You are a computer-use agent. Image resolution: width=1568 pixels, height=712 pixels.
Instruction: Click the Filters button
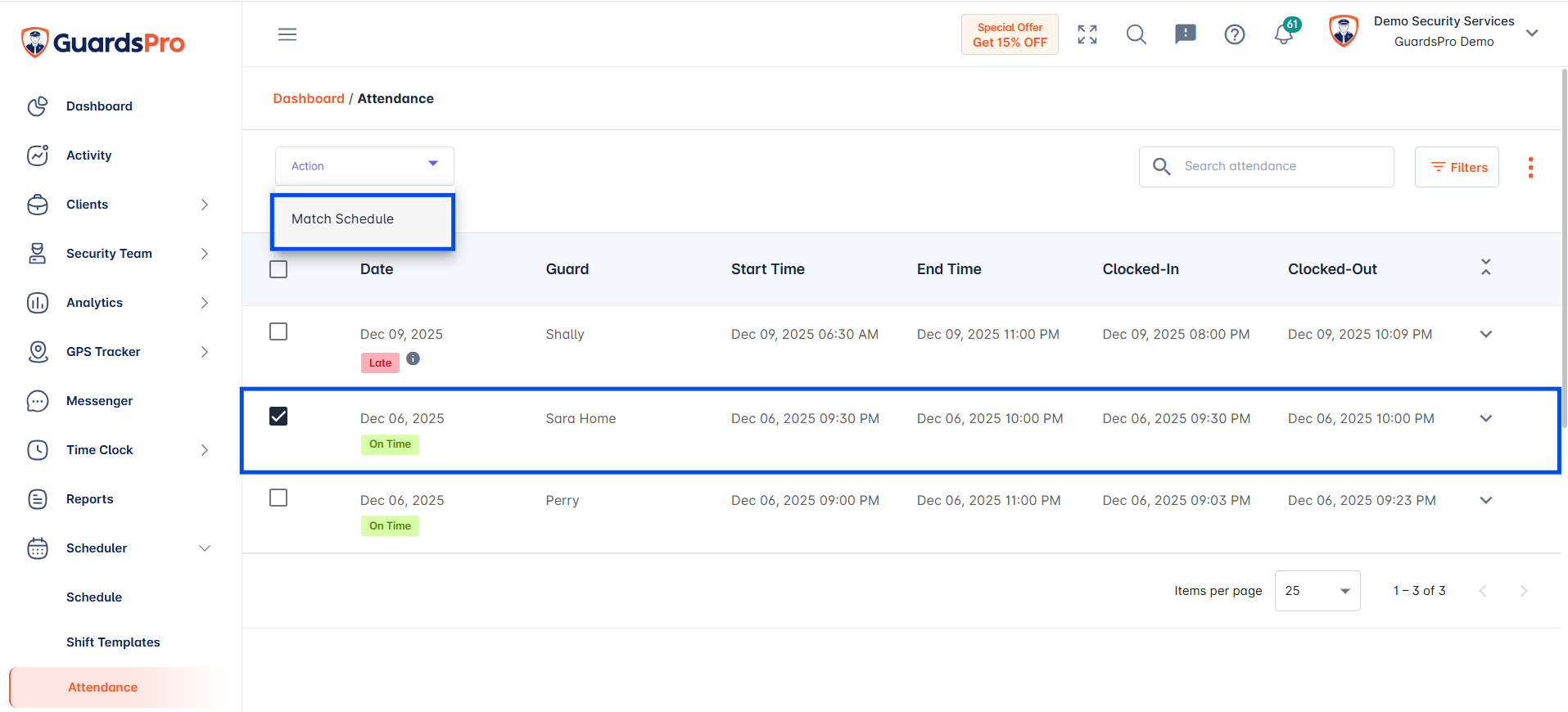tap(1457, 167)
